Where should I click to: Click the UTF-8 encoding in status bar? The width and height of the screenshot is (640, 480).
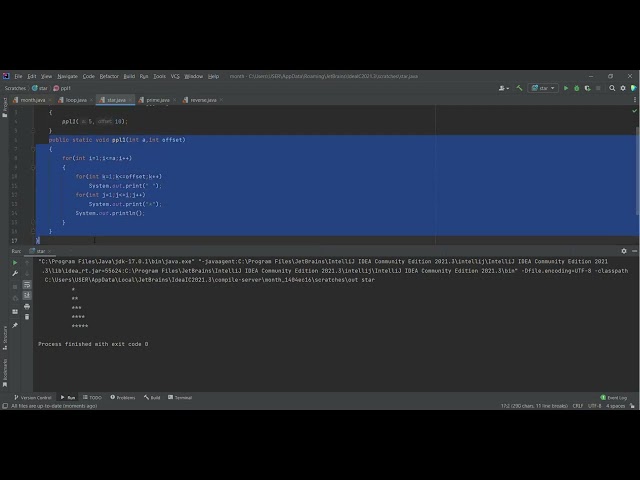click(595, 406)
